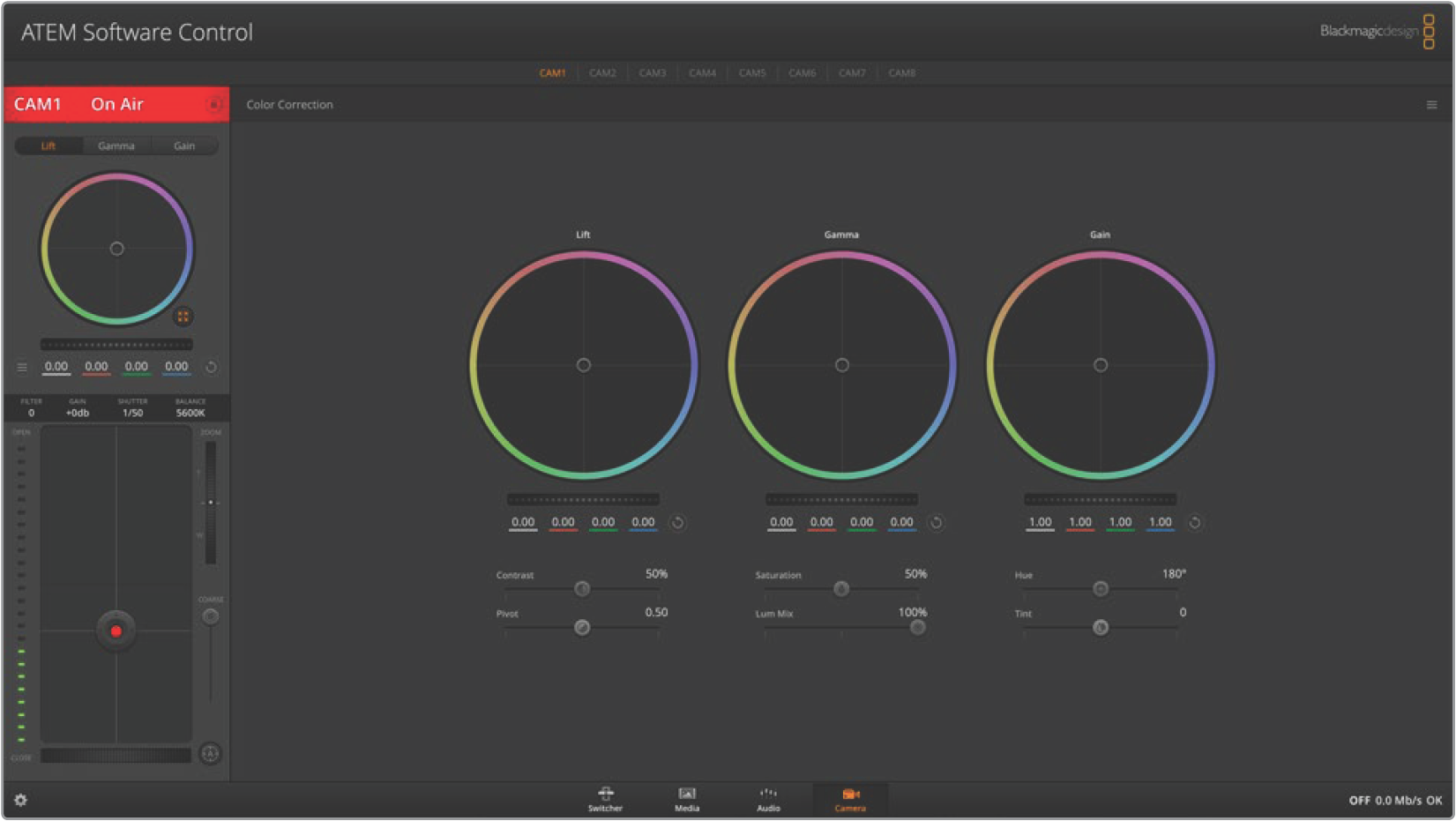Select the CAM7 tab
The image size is (1456, 821).
852,73
